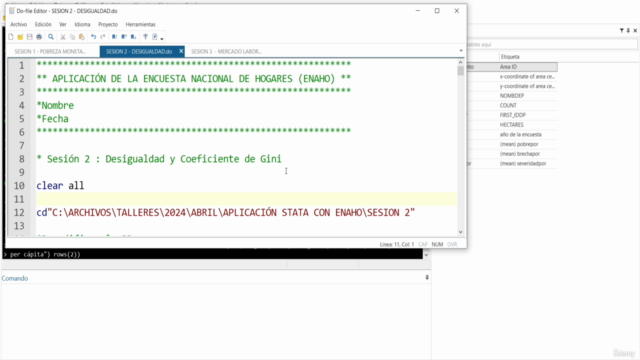The image size is (640, 360).
Task: Click line number 12 in the gutter
Action: click(19, 213)
